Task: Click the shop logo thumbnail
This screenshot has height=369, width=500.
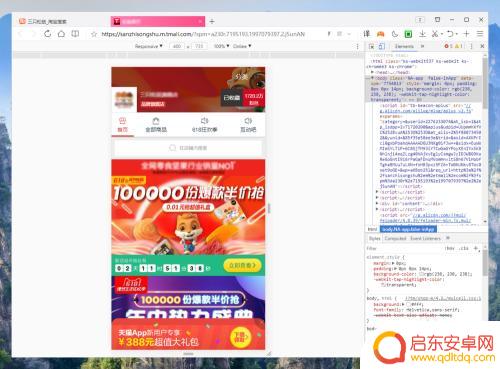Action: pyautogui.click(x=124, y=99)
